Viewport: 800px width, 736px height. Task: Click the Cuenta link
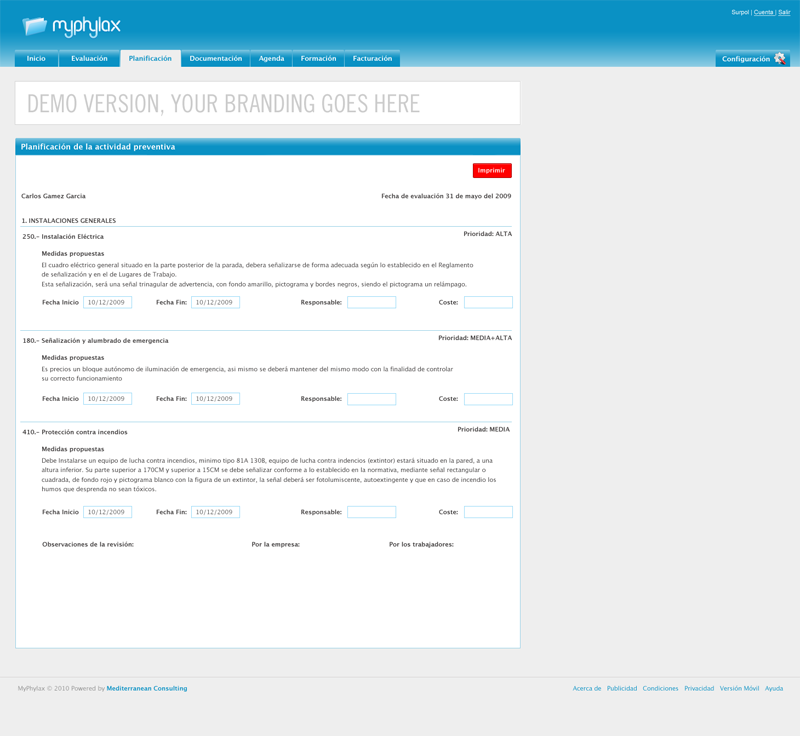pyautogui.click(x=763, y=12)
